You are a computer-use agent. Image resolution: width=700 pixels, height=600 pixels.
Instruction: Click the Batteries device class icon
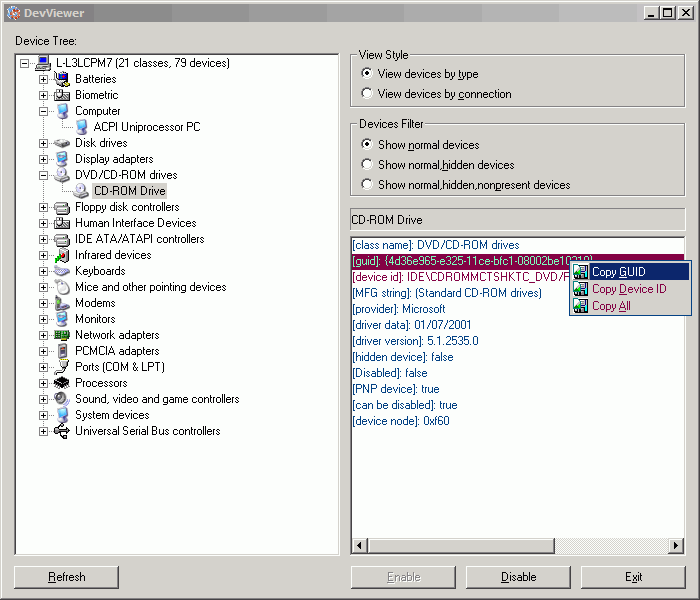(62, 79)
